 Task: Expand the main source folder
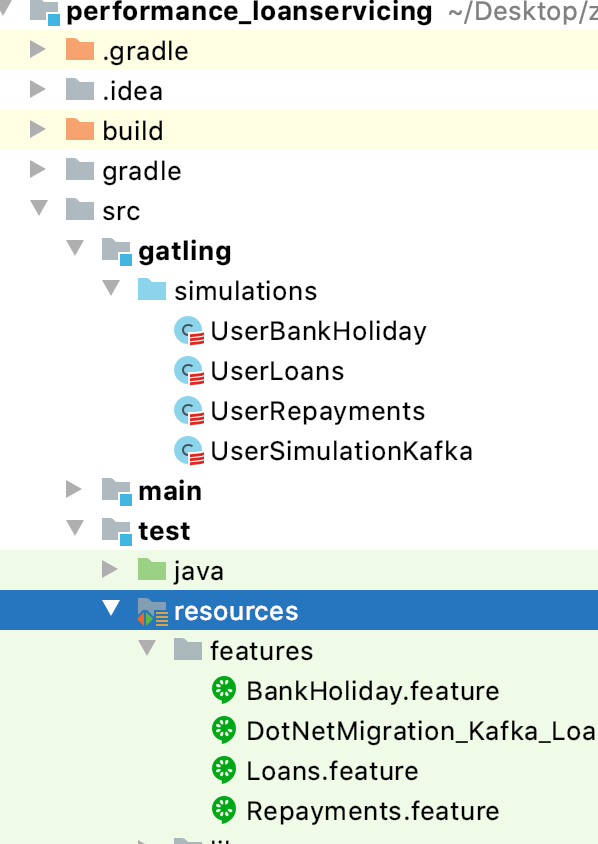tap(75, 491)
